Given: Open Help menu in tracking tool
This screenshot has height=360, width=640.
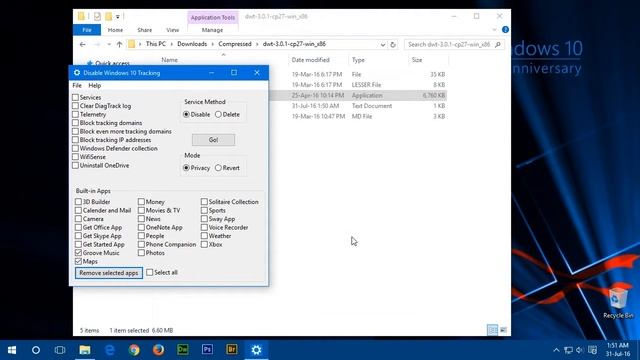Looking at the screenshot, I should point(95,86).
